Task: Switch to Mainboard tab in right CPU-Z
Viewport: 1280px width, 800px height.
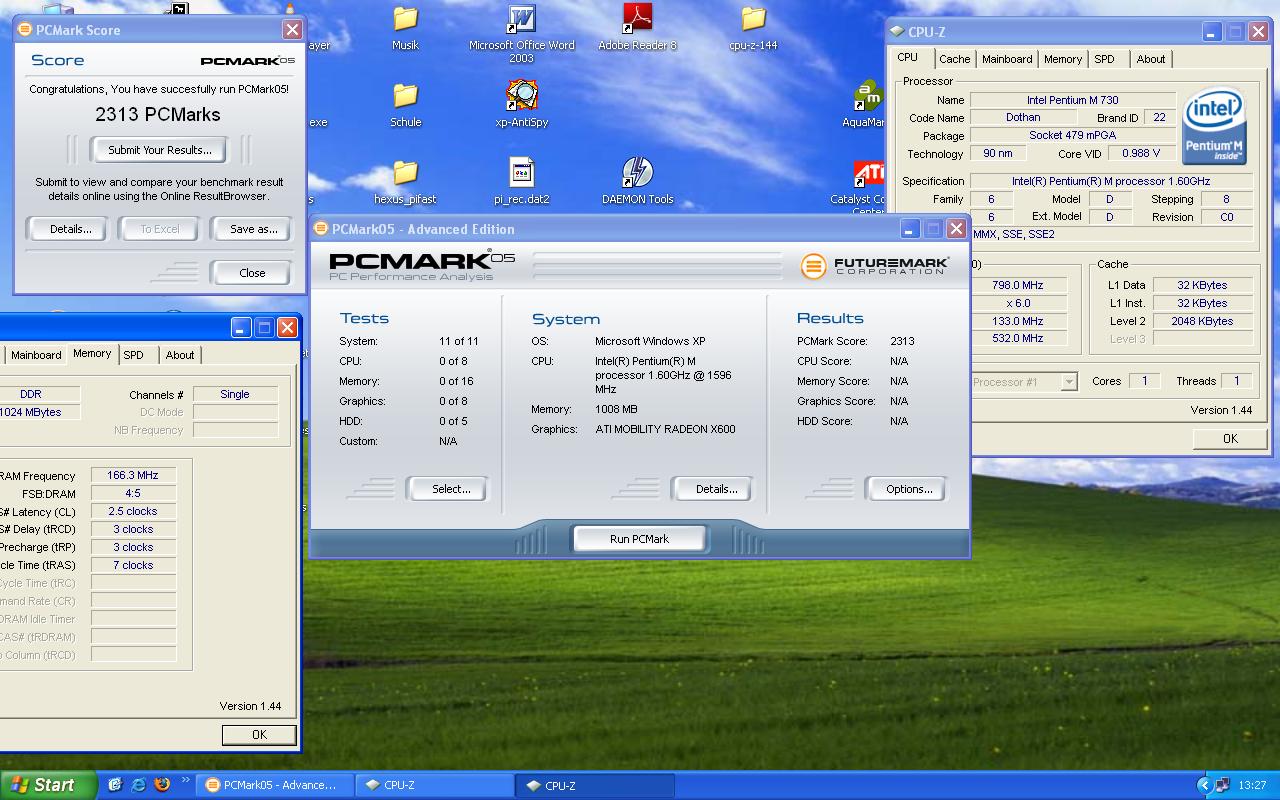Action: pyautogui.click(x=1007, y=59)
